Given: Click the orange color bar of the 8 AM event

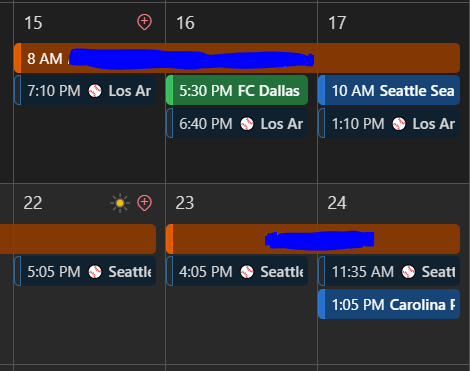Looking at the screenshot, I should coord(18,58).
